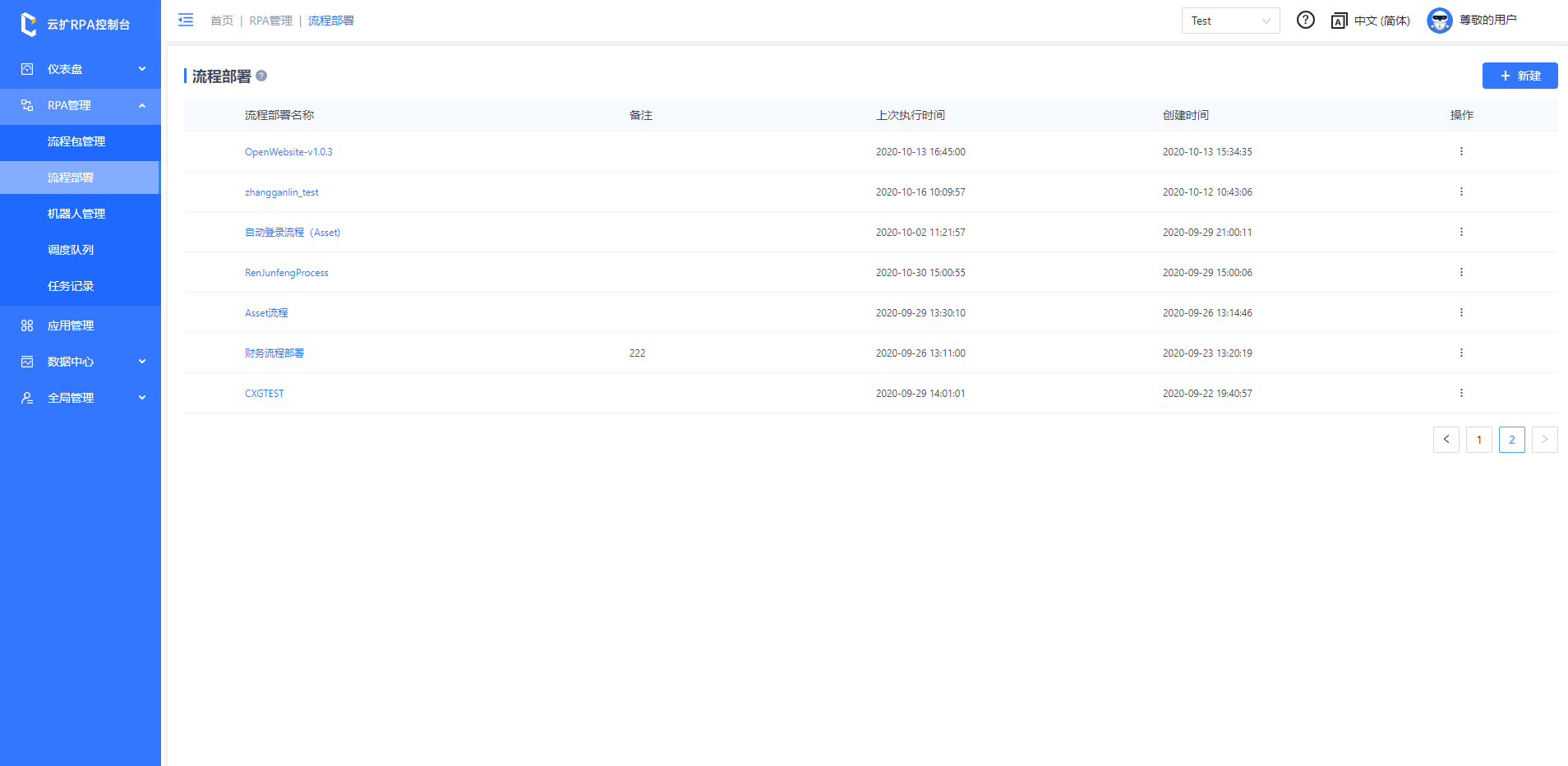The height and width of the screenshot is (766, 1568).
Task: Go to 机器人管理 in sidebar
Action: pyautogui.click(x=76, y=214)
